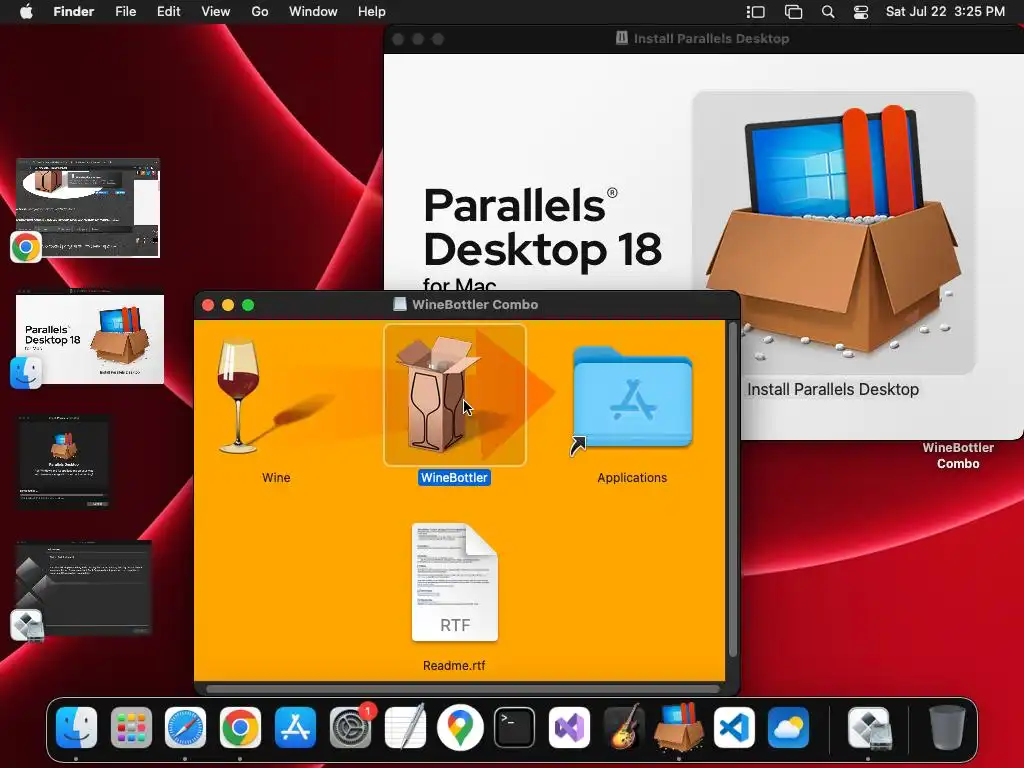Launch Google Chrome from the Dock
1024x768 pixels.
pos(240,727)
